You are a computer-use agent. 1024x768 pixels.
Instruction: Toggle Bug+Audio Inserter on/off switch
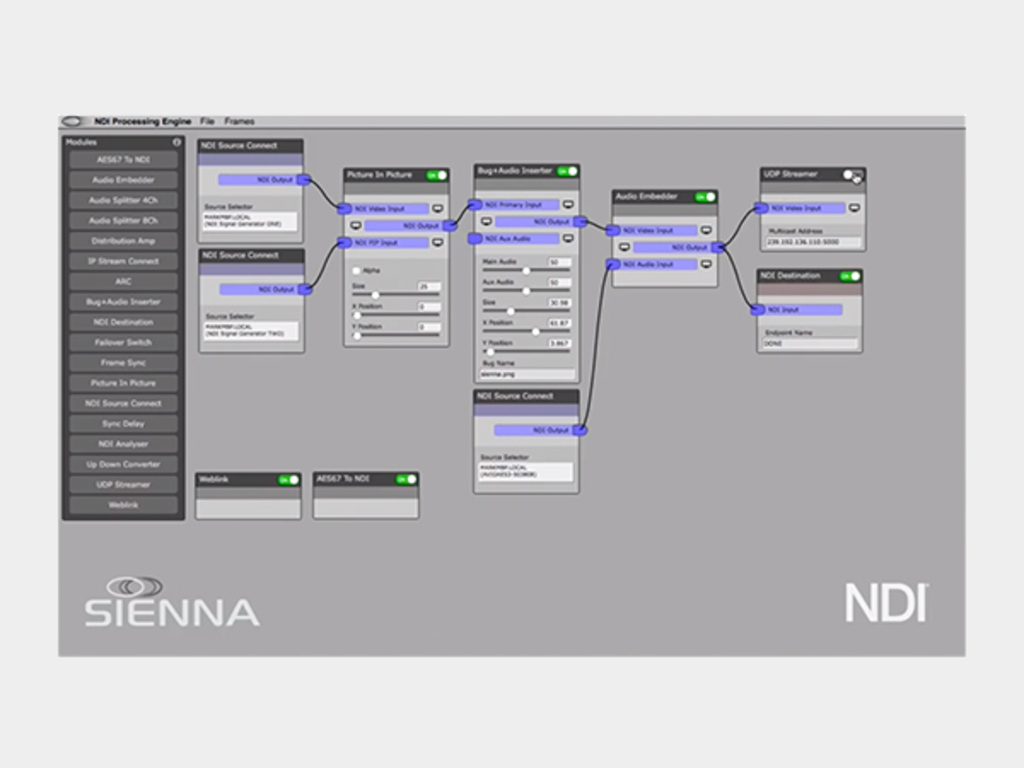567,171
